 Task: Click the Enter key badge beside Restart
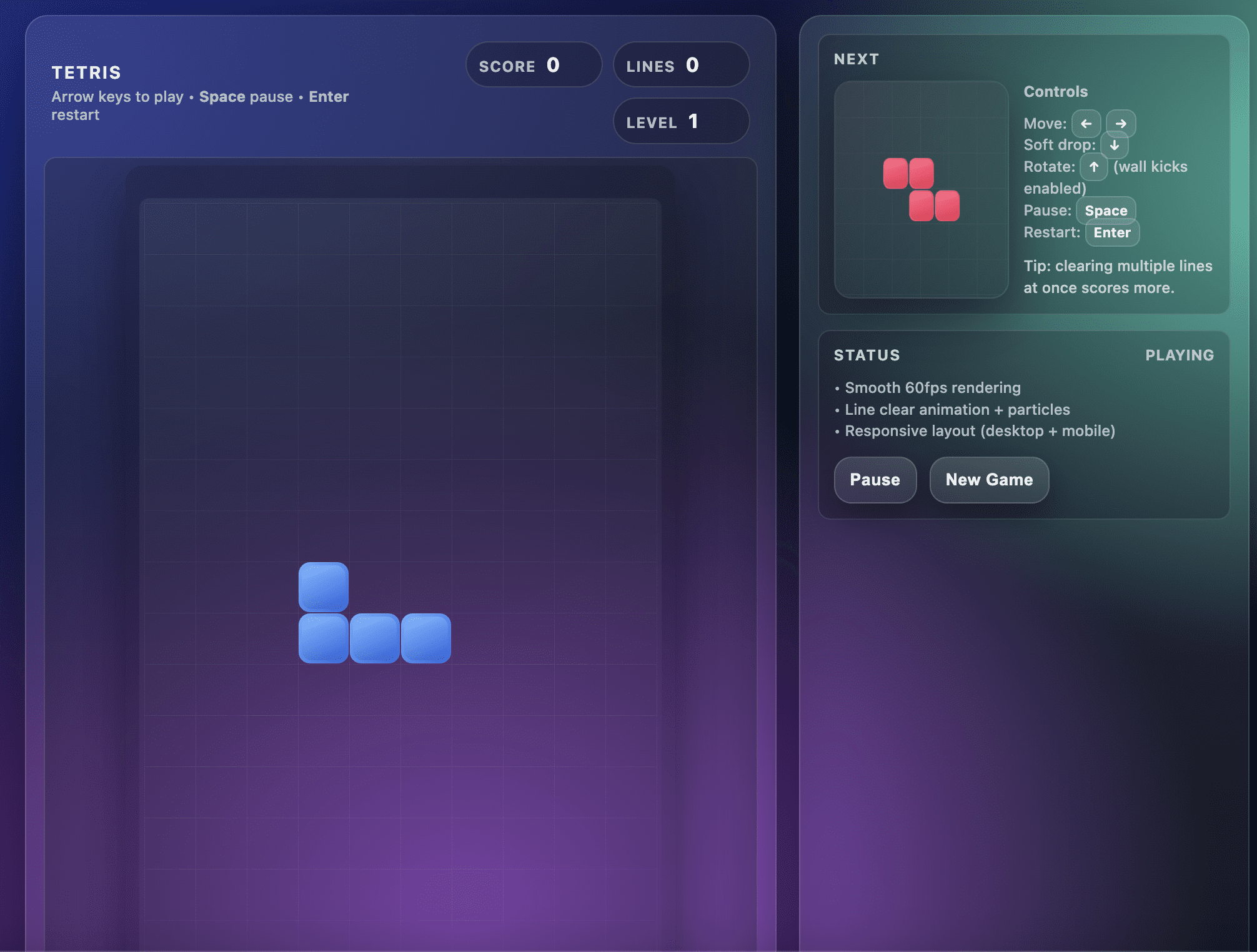click(1112, 232)
